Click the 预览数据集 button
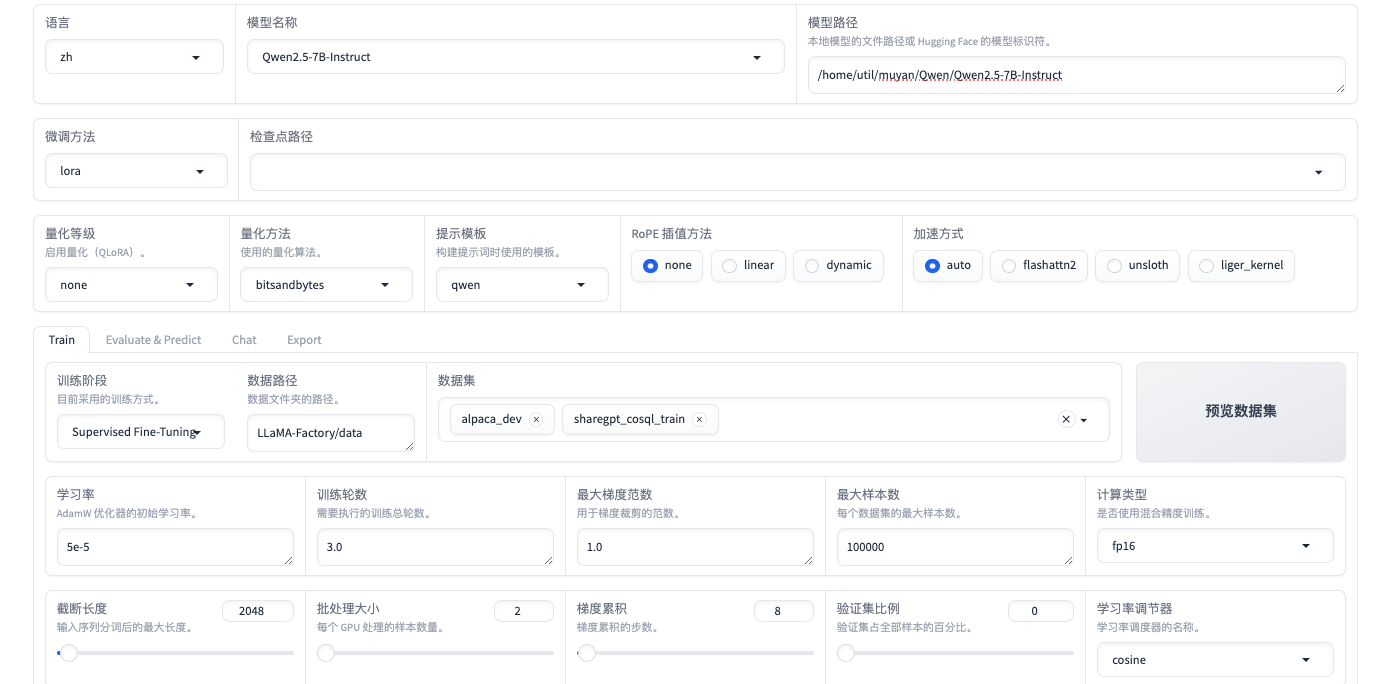Screen dimensions: 1380x684 (x=1240, y=412)
